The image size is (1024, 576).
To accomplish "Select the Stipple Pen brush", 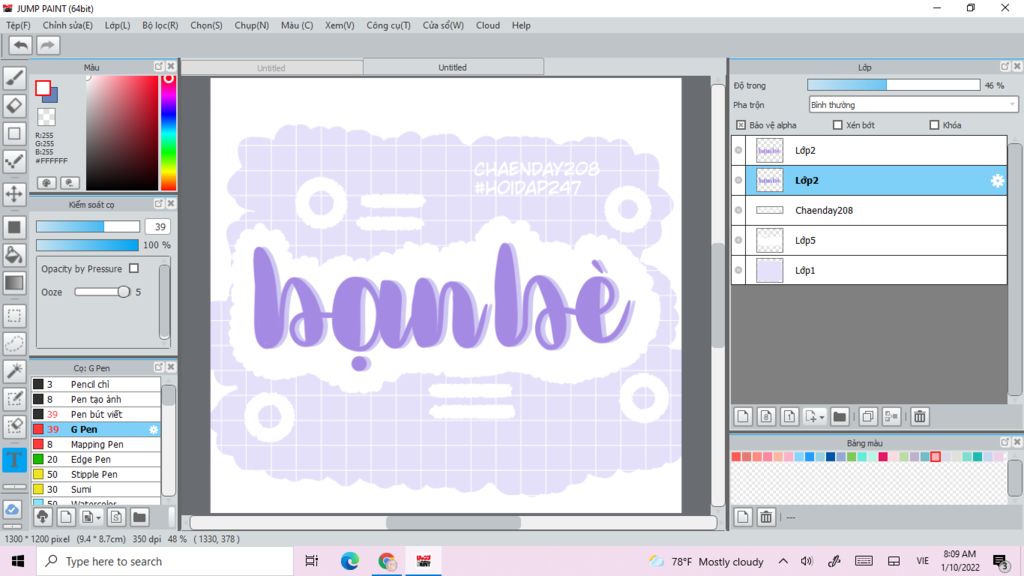I will (x=96, y=474).
